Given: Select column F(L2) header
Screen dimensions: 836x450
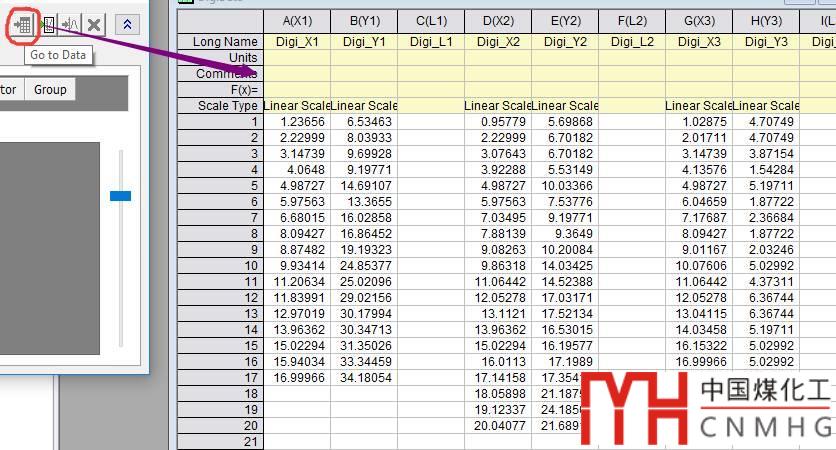Looking at the screenshot, I should click(632, 21).
